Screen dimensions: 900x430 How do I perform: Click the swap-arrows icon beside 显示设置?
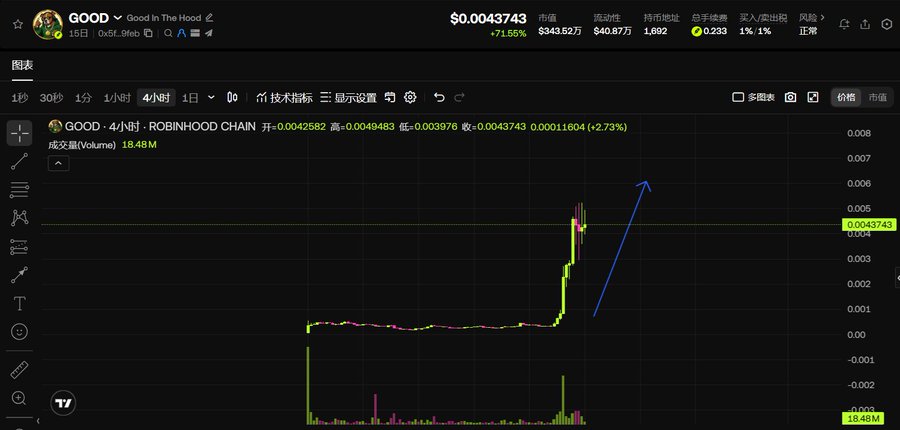(390, 98)
